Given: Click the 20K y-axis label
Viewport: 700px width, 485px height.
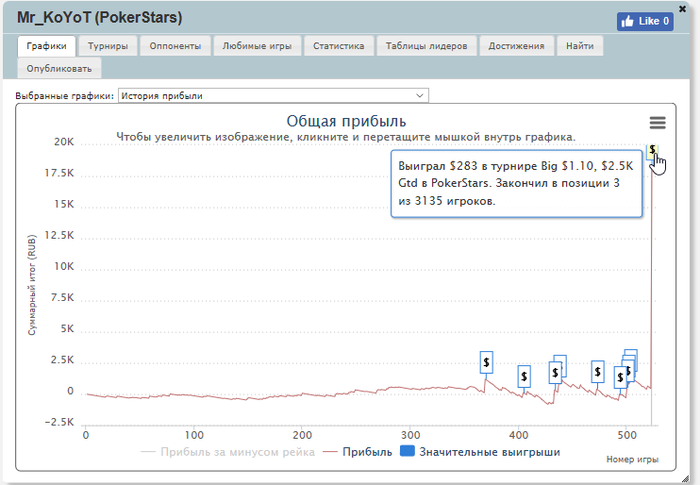Looking at the screenshot, I should click(x=64, y=142).
